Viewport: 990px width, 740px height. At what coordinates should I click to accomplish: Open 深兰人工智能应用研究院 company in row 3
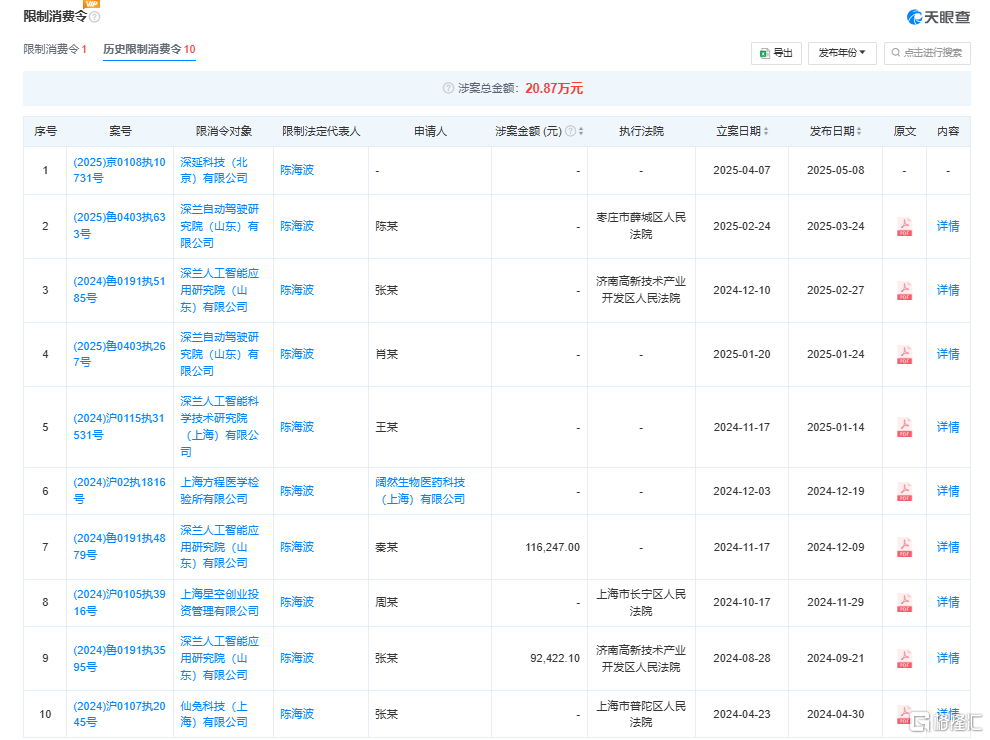coord(220,290)
